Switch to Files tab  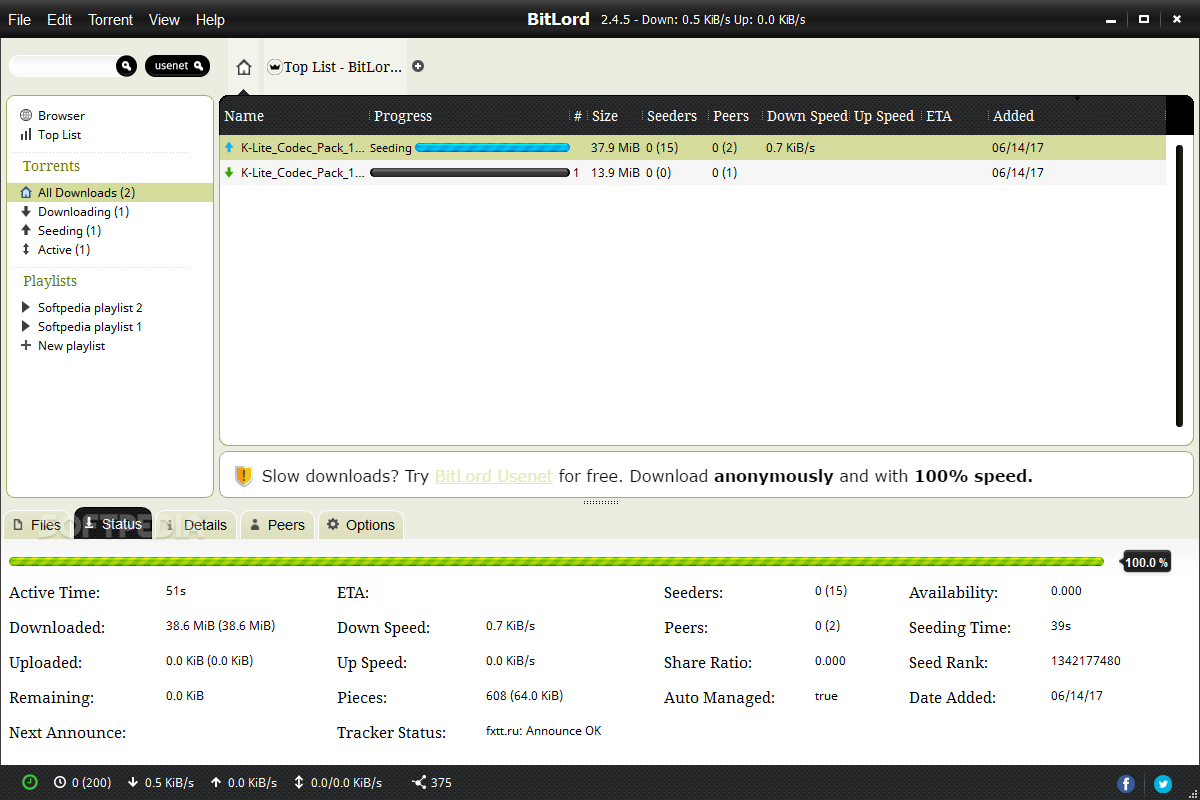tap(36, 525)
